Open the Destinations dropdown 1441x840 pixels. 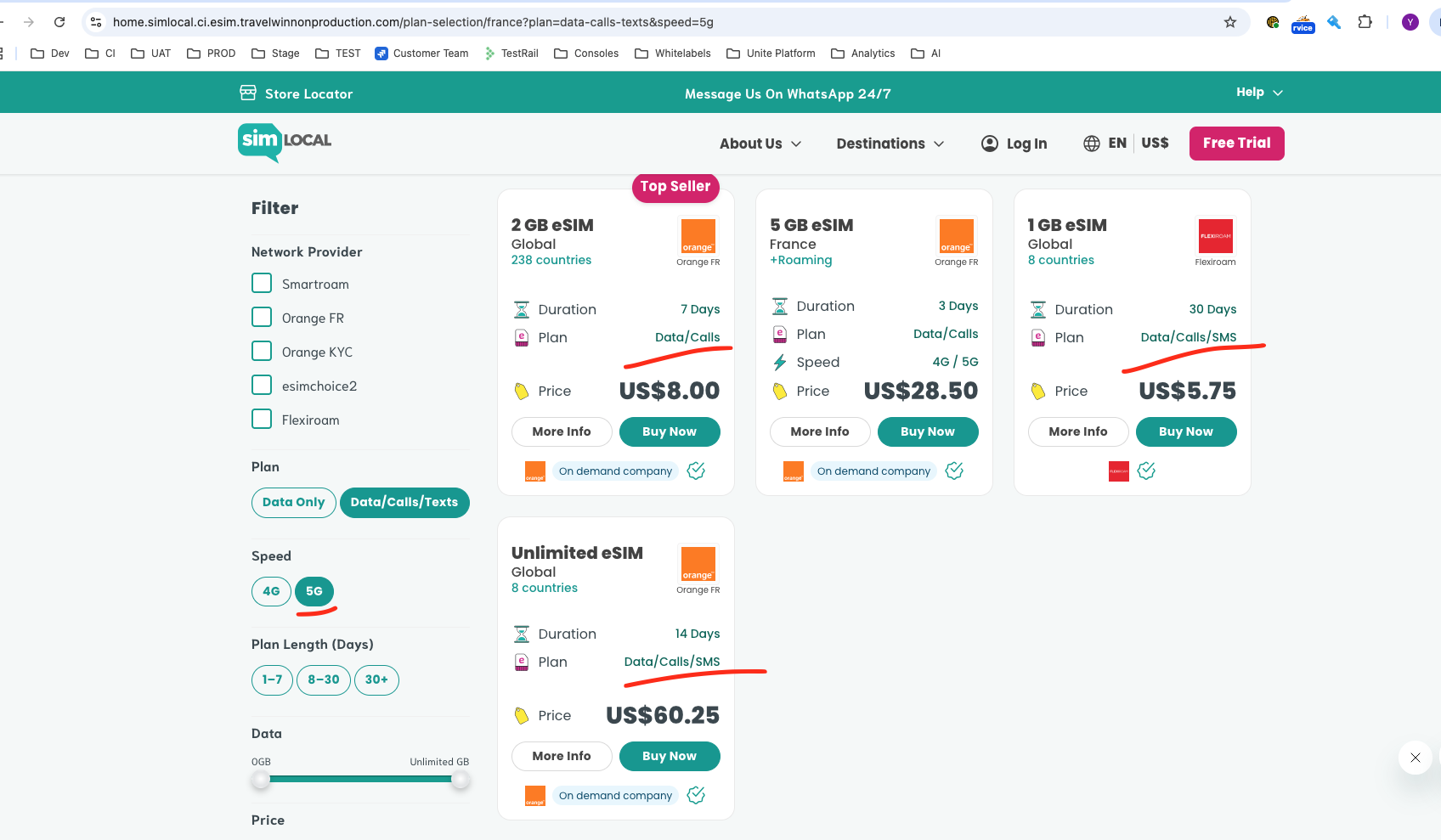point(890,144)
